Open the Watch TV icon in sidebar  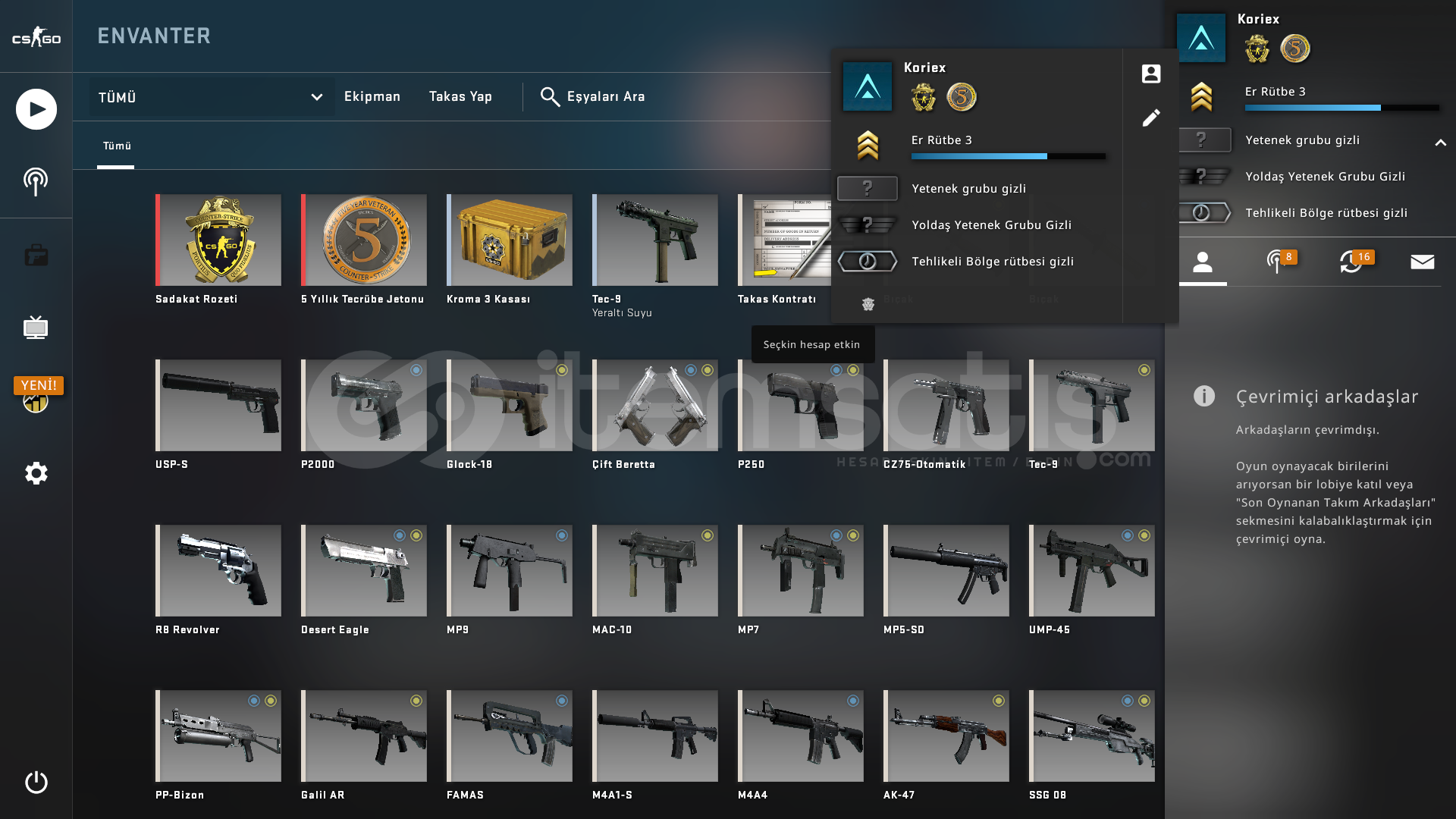pyautogui.click(x=36, y=328)
